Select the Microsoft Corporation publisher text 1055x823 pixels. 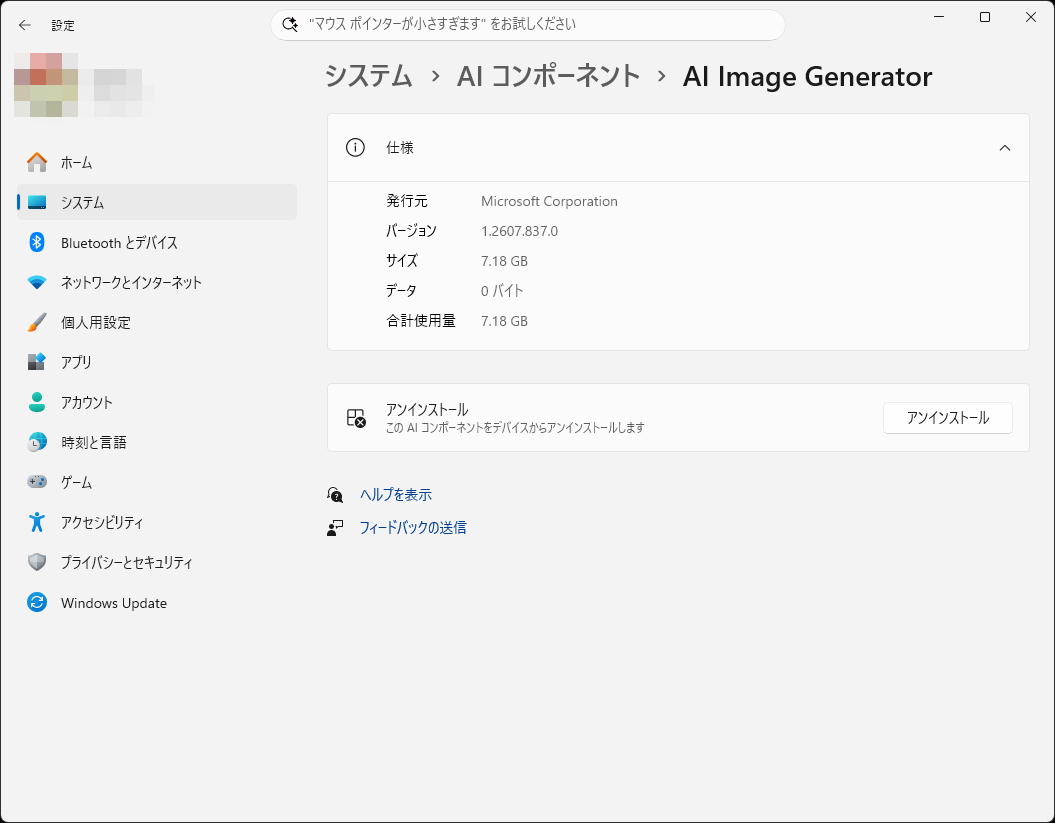[549, 201]
